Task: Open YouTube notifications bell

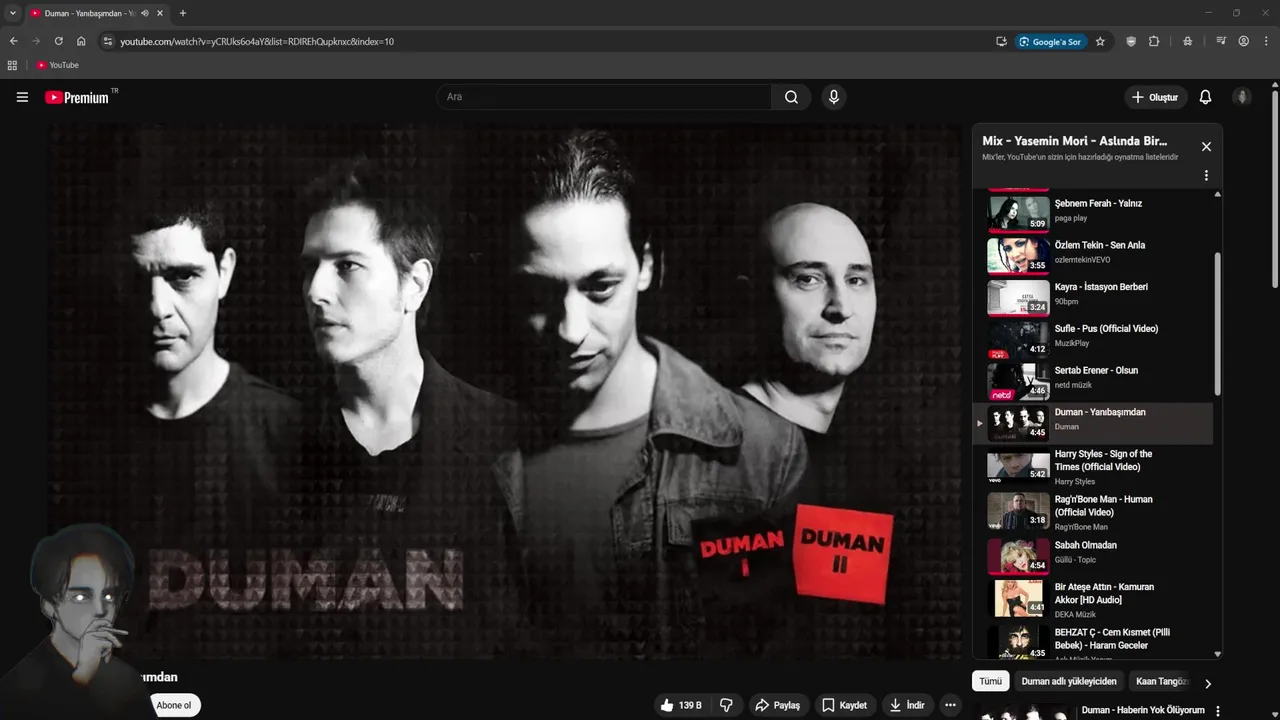Action: 1205,97
